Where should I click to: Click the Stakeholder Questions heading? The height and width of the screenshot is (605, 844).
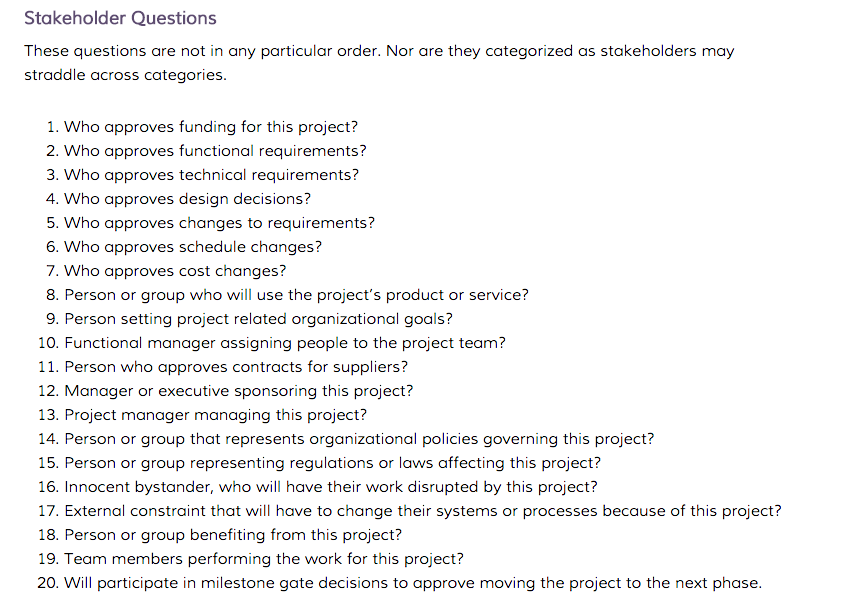(120, 18)
